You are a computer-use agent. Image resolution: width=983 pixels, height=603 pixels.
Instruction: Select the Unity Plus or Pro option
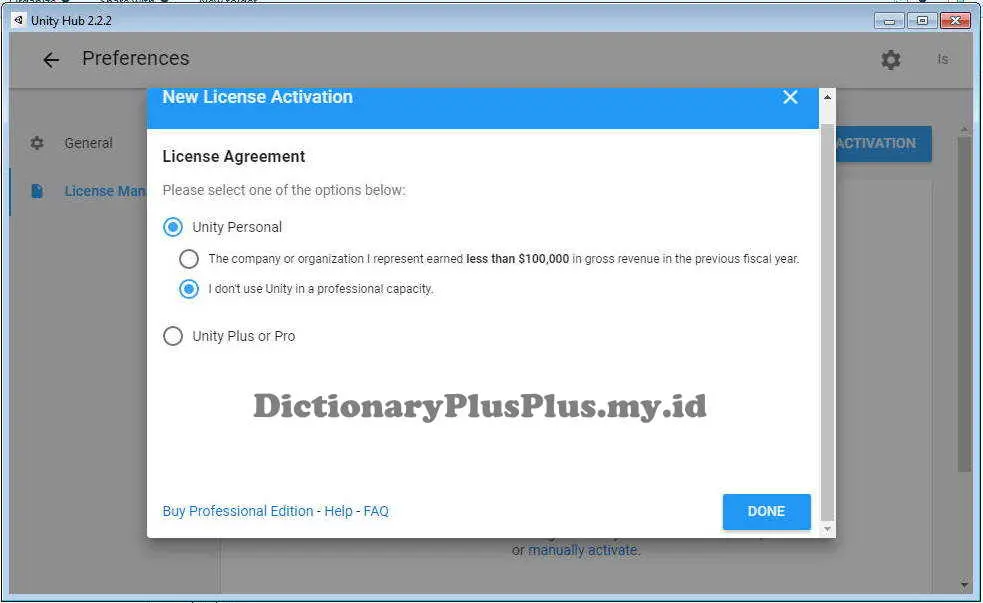pyautogui.click(x=173, y=336)
